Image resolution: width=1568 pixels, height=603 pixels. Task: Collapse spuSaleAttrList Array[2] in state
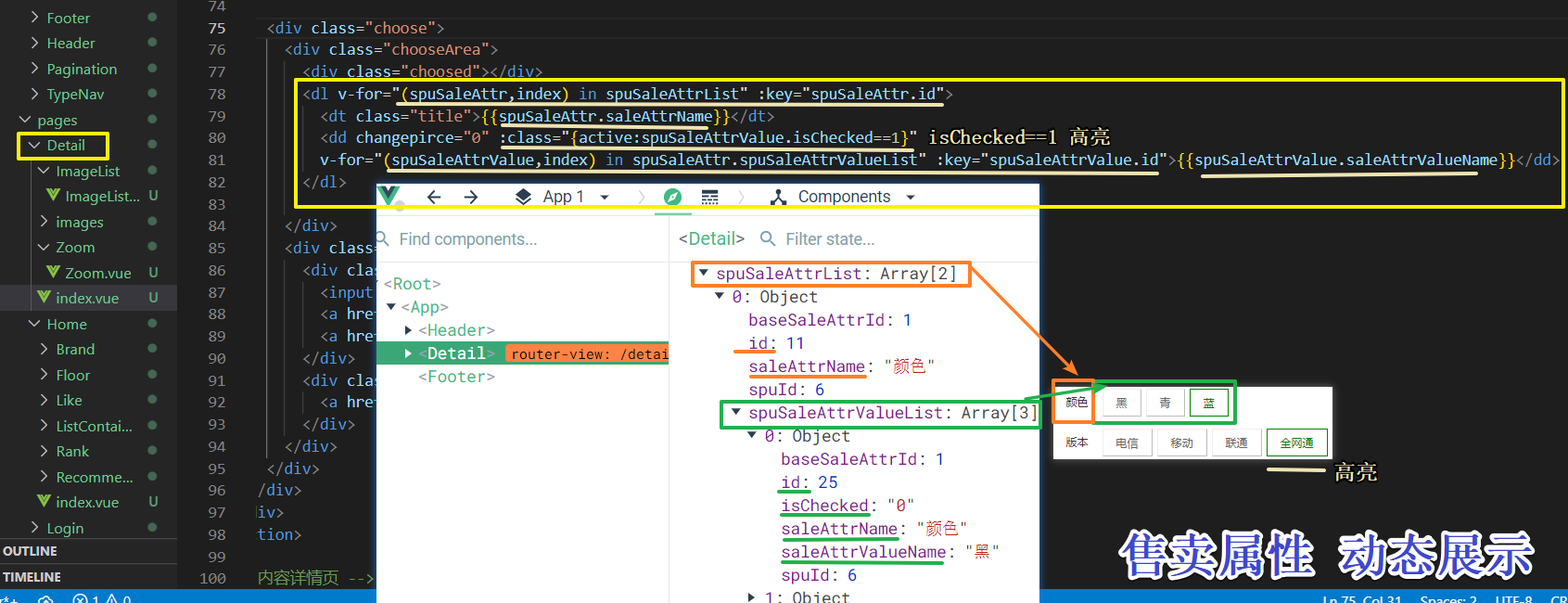704,273
